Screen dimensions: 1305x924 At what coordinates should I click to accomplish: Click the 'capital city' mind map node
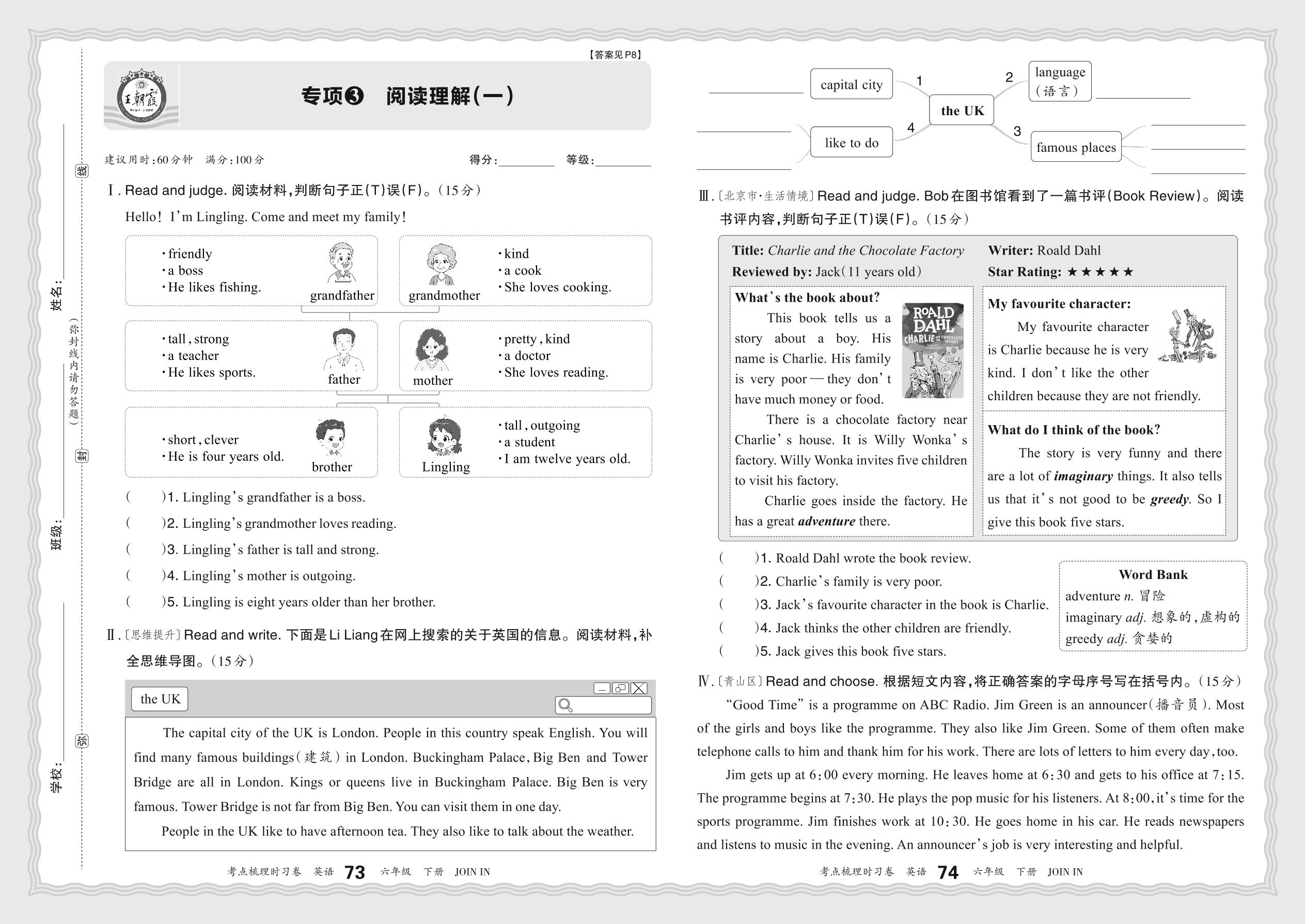click(851, 85)
